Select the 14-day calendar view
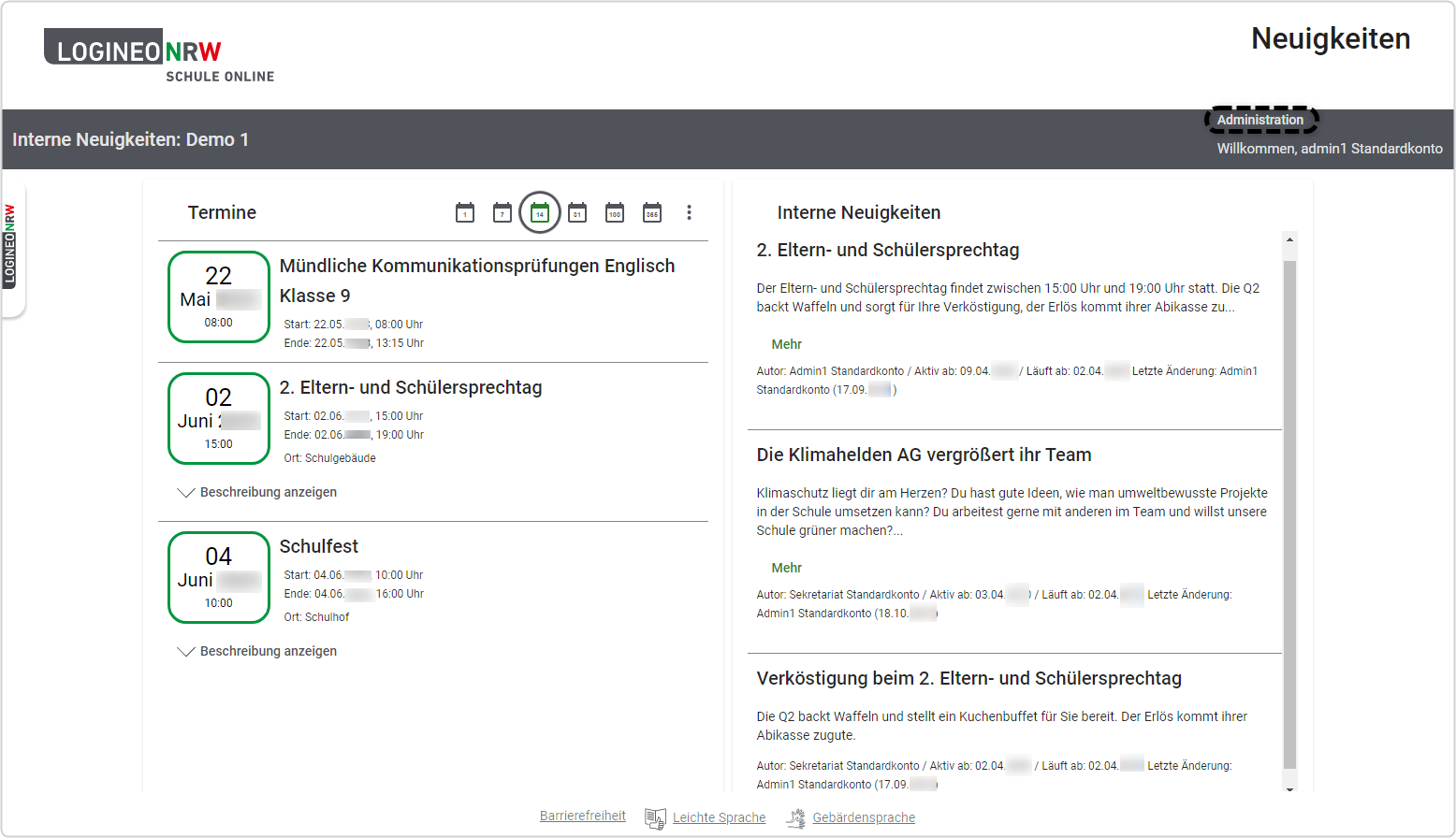This screenshot has height=838, width=1456. [x=540, y=212]
